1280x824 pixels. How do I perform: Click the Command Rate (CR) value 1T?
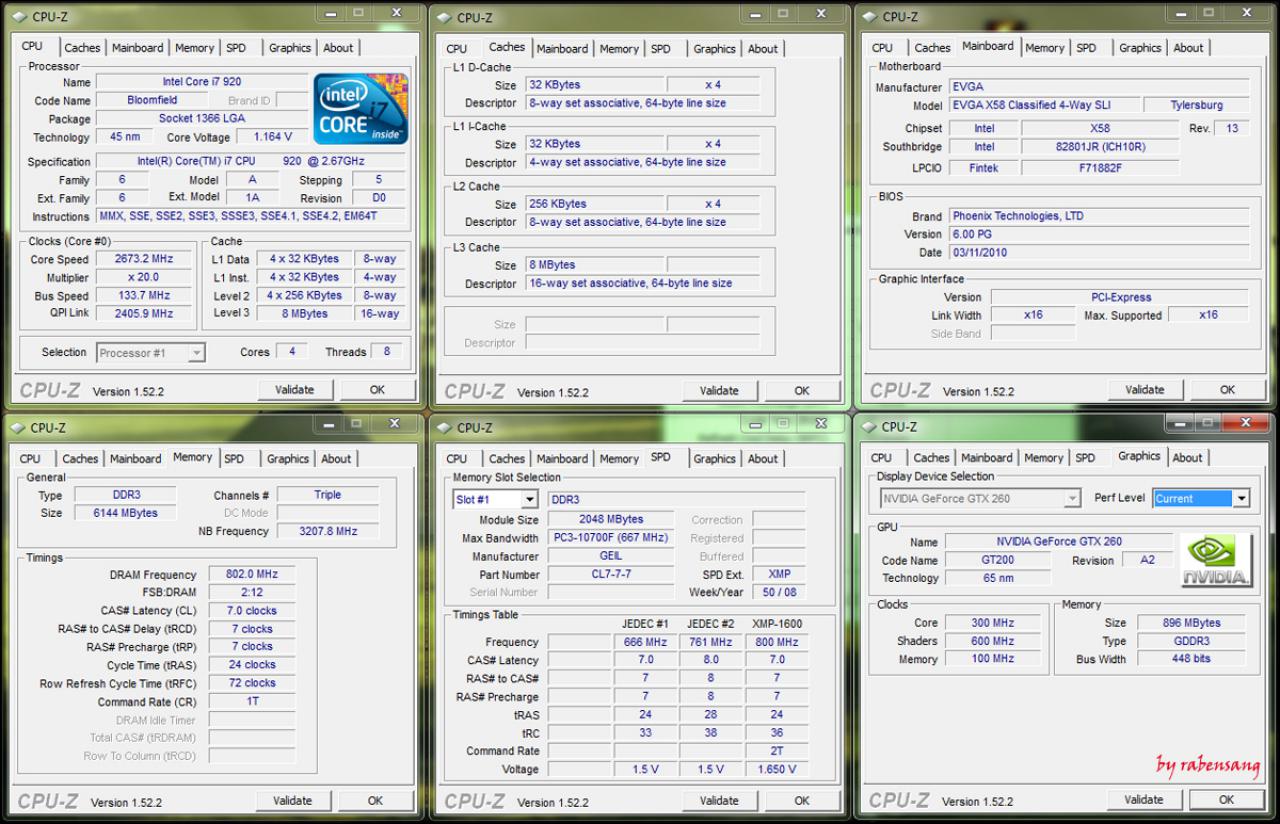[252, 702]
